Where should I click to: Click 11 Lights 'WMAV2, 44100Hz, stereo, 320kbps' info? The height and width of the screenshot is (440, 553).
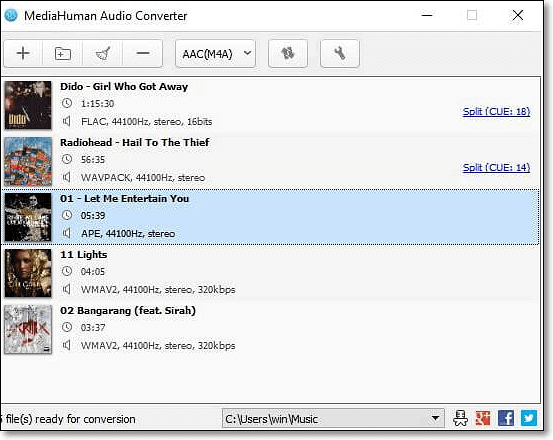tap(158, 290)
